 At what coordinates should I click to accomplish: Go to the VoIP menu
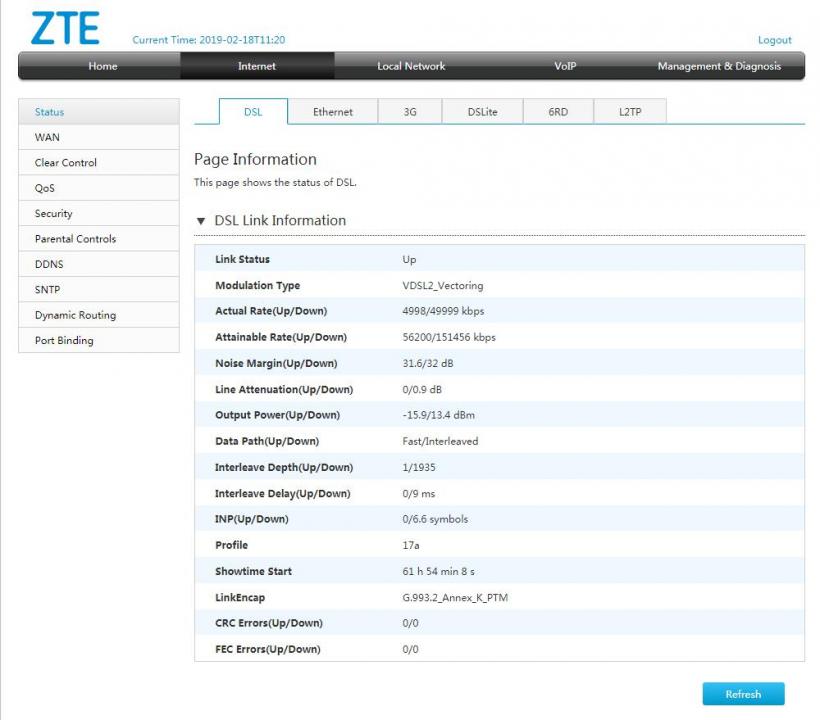pos(565,66)
